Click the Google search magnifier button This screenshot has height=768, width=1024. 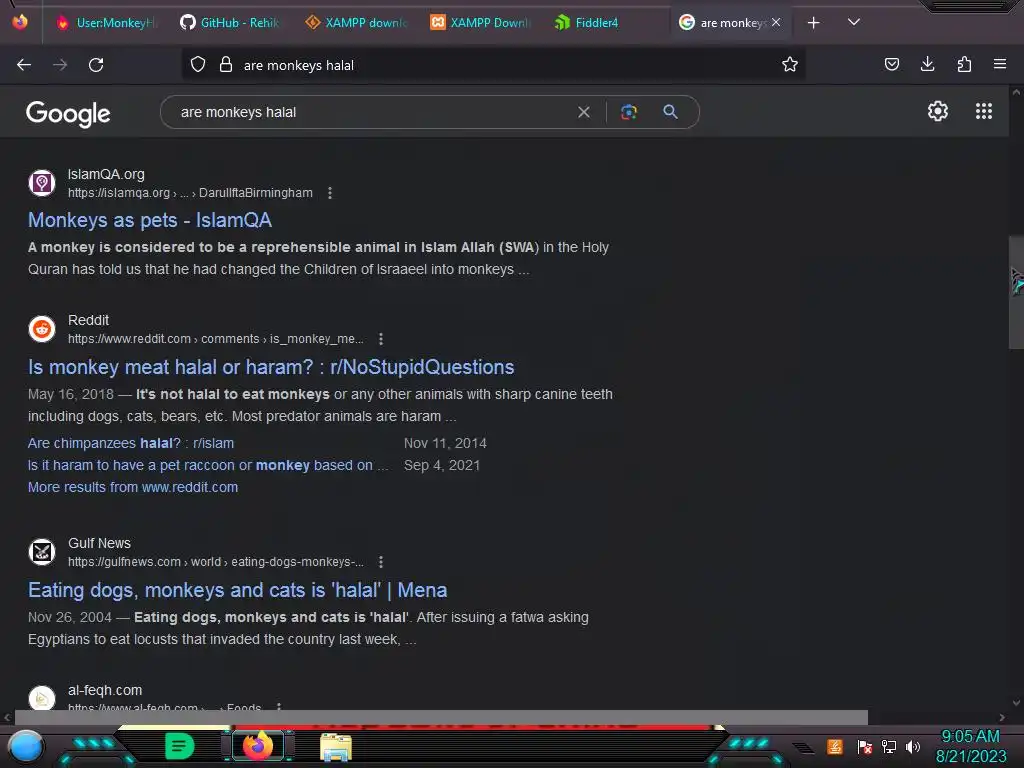(x=670, y=112)
